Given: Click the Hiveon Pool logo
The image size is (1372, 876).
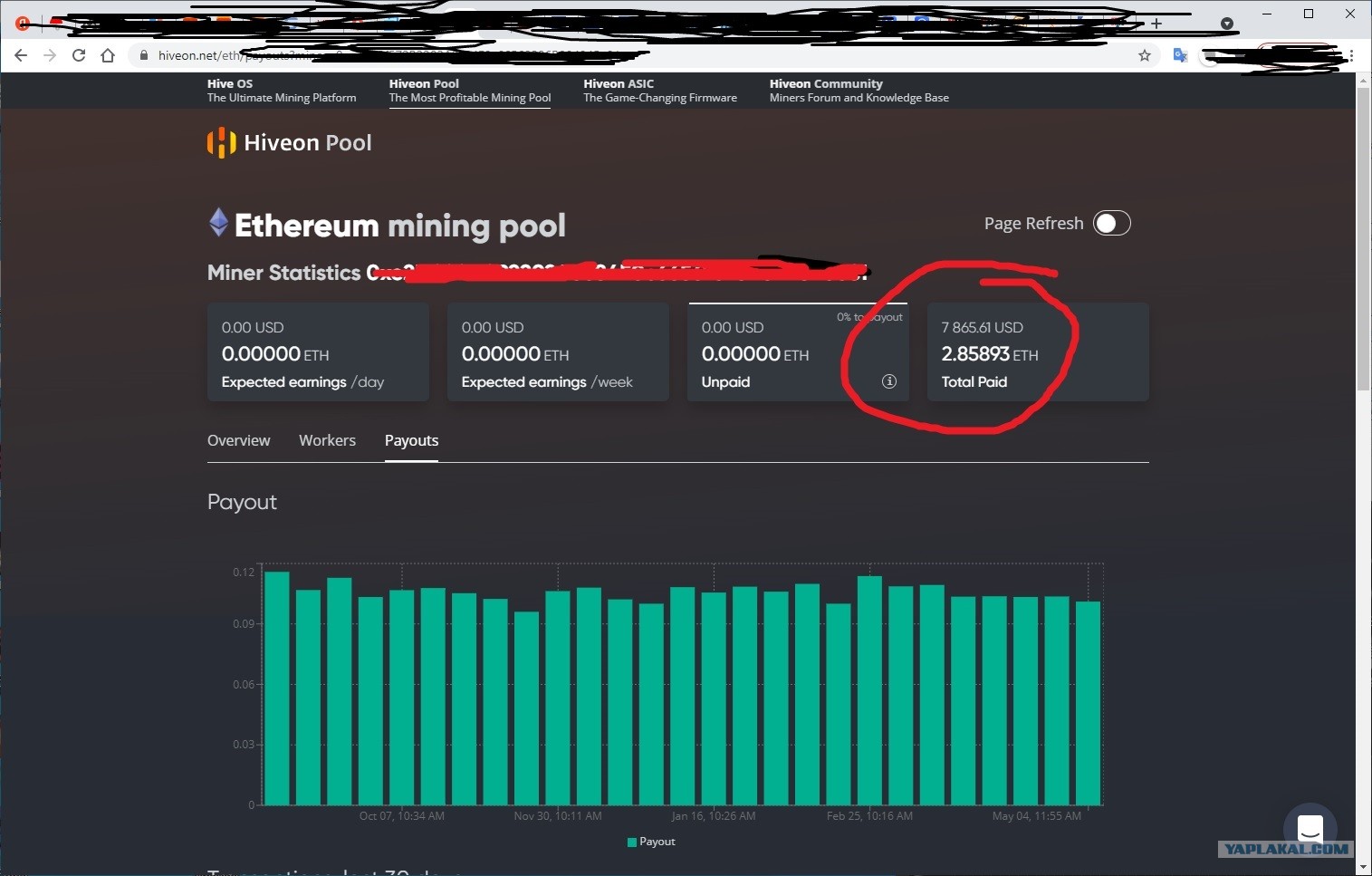Looking at the screenshot, I should pyautogui.click(x=290, y=142).
